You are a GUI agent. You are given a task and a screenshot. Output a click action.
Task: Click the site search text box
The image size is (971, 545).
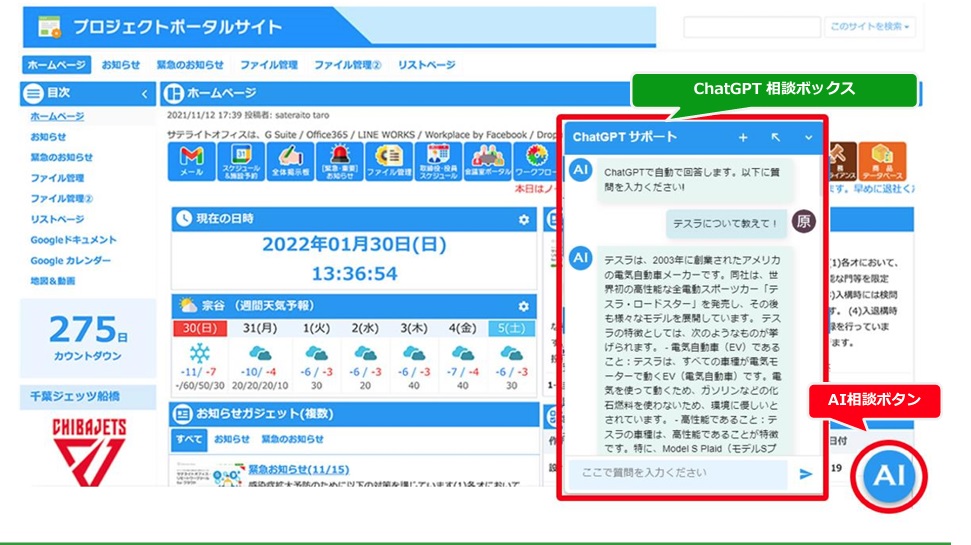[752, 27]
